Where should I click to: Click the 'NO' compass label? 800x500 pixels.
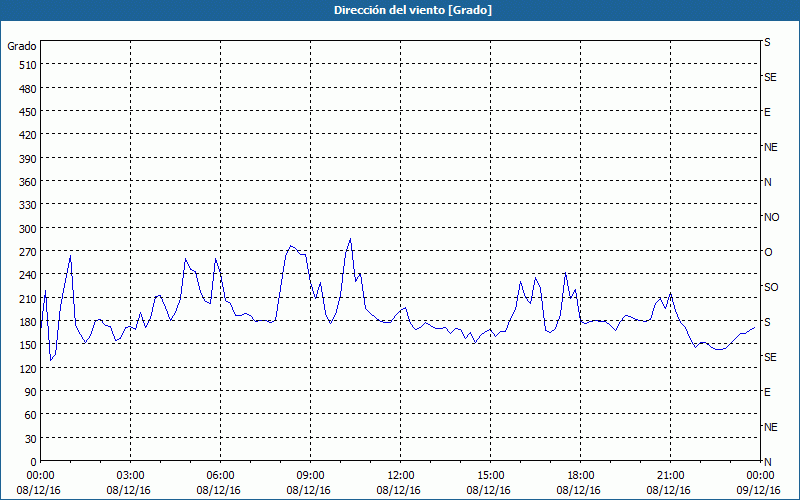coord(771,217)
